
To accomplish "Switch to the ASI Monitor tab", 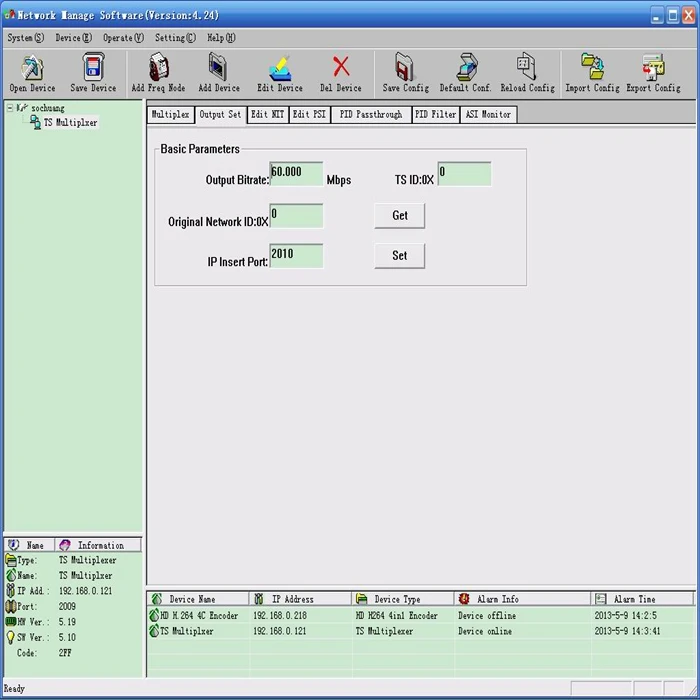I will tap(488, 114).
